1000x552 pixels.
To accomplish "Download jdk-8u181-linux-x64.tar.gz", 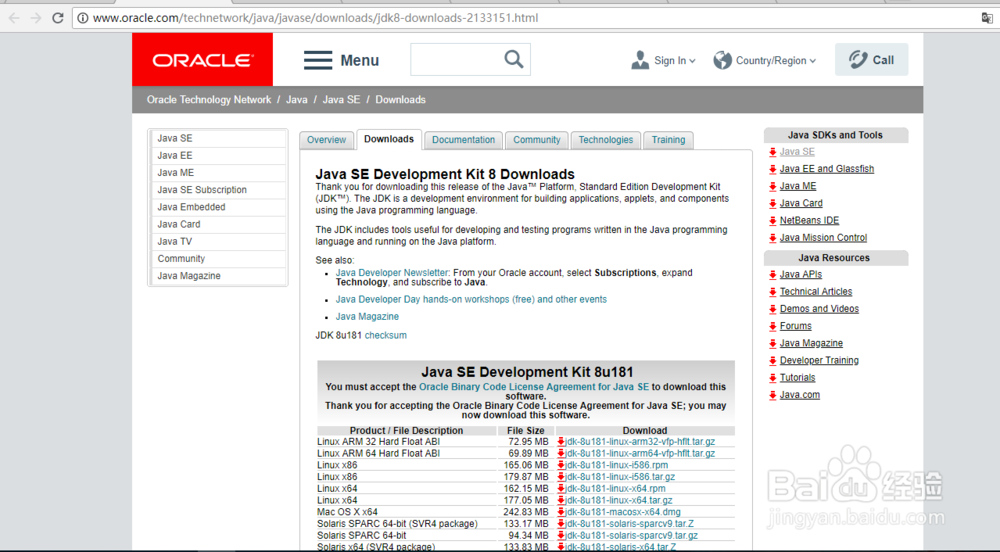I will coord(619,500).
